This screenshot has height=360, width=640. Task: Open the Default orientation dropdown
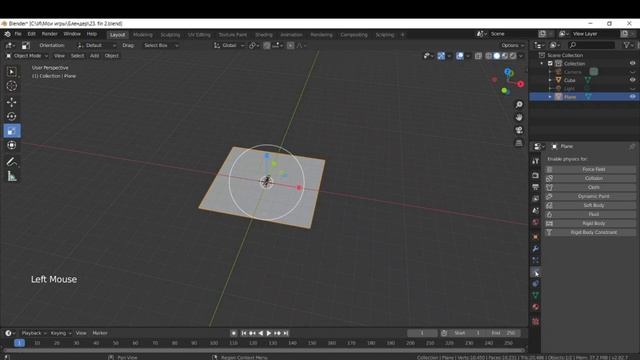coord(96,45)
